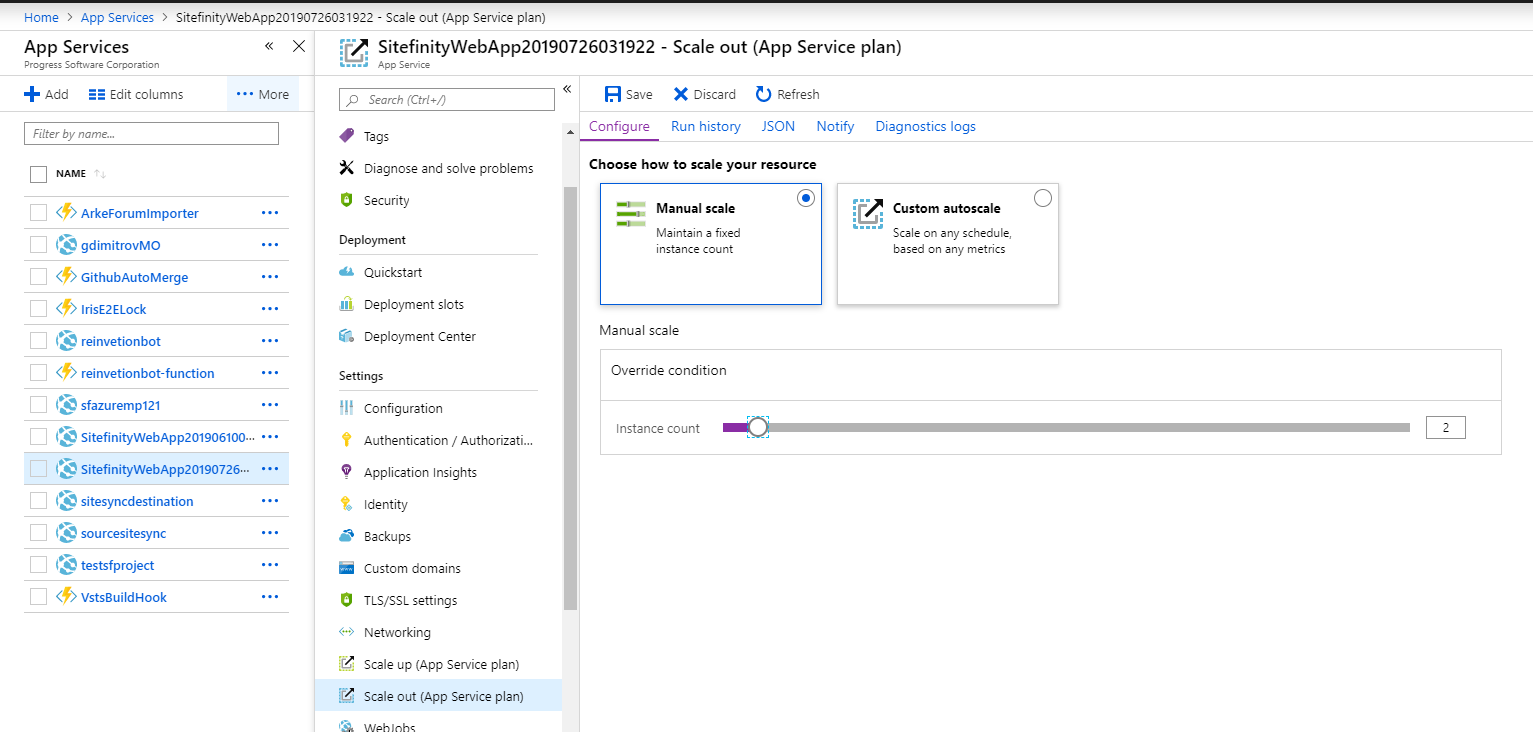
Task: Open the More options menu in App Services
Action: (x=262, y=94)
